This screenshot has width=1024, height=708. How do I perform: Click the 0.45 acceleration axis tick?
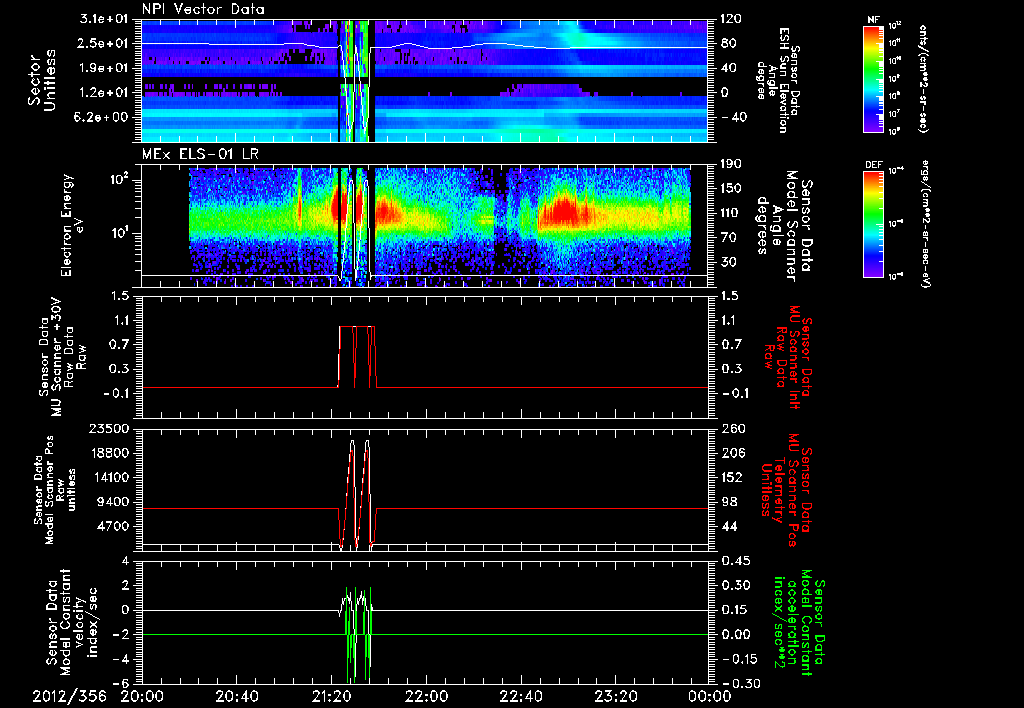coord(735,561)
